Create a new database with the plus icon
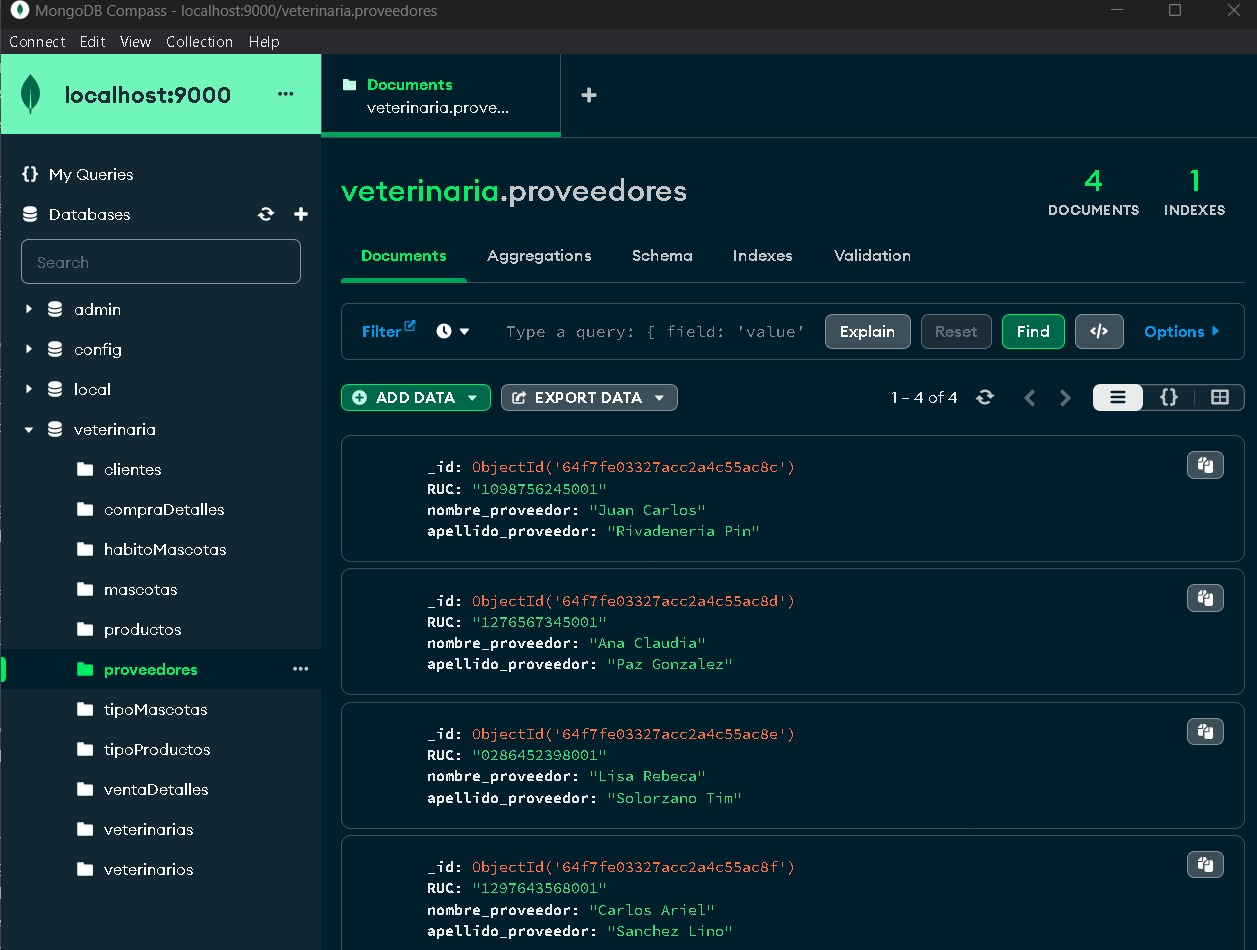1257x950 pixels. [x=300, y=214]
